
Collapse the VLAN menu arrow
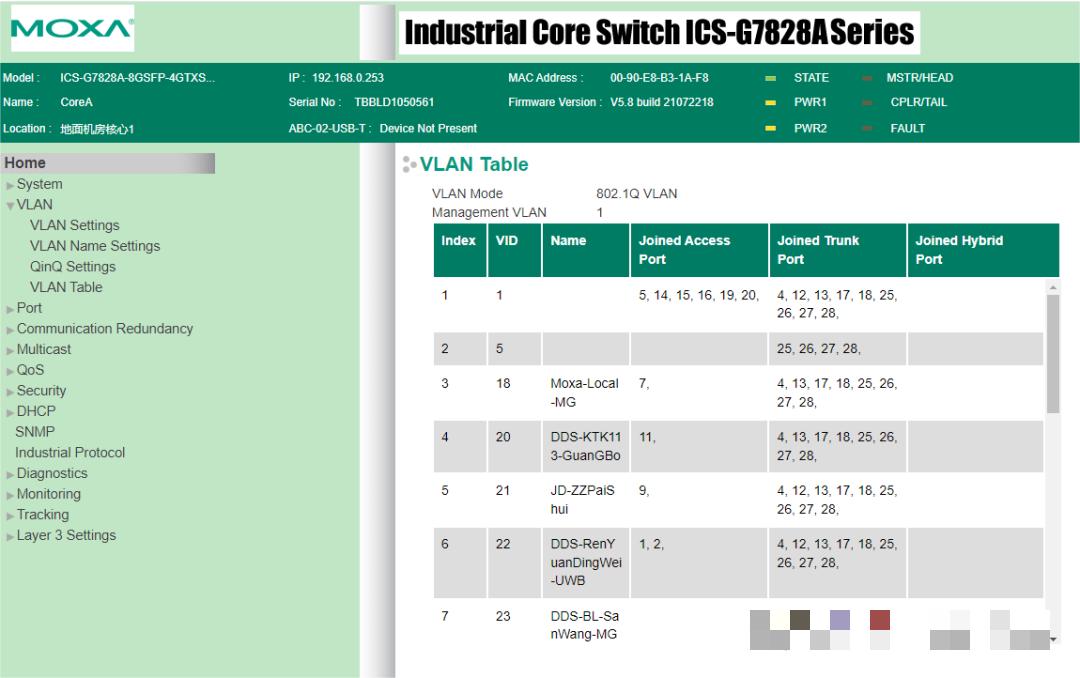(x=10, y=205)
